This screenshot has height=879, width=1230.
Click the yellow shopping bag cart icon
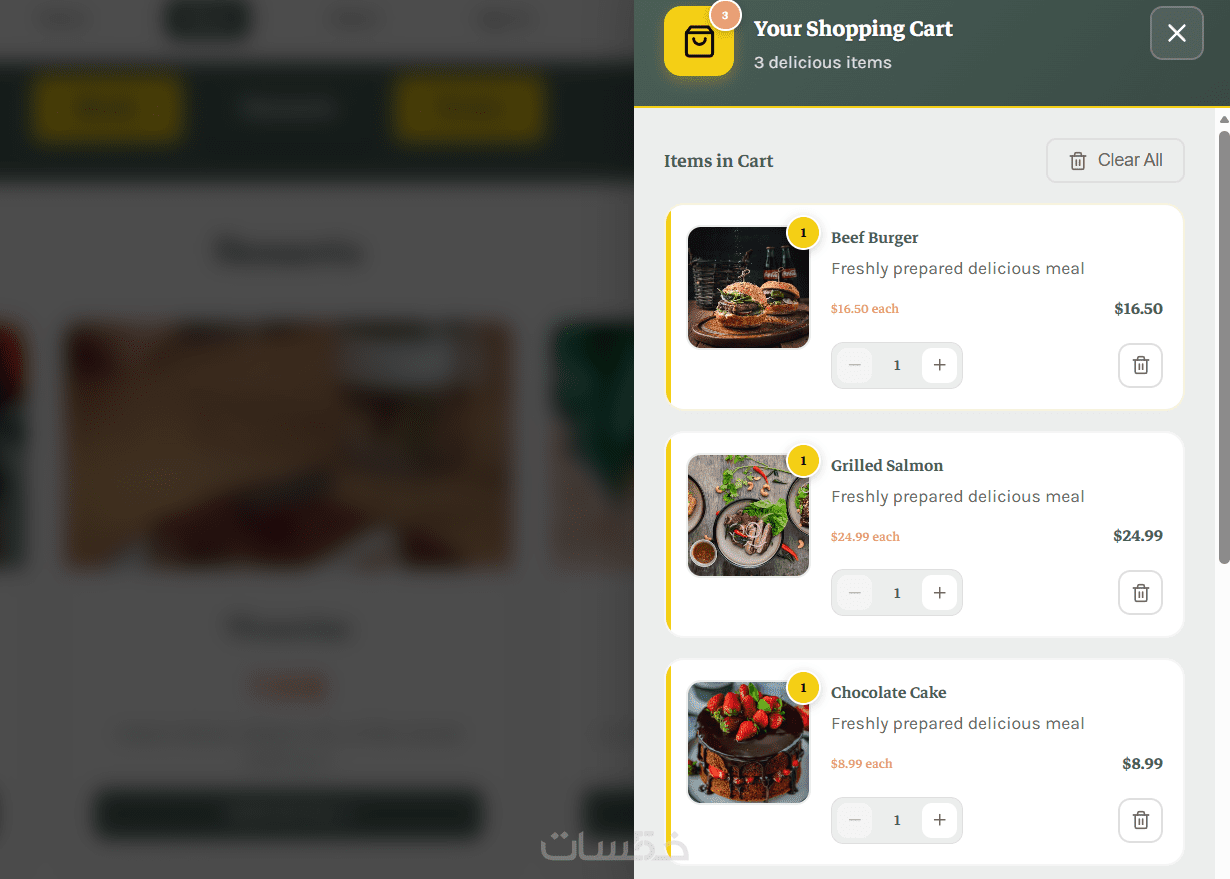pos(699,41)
